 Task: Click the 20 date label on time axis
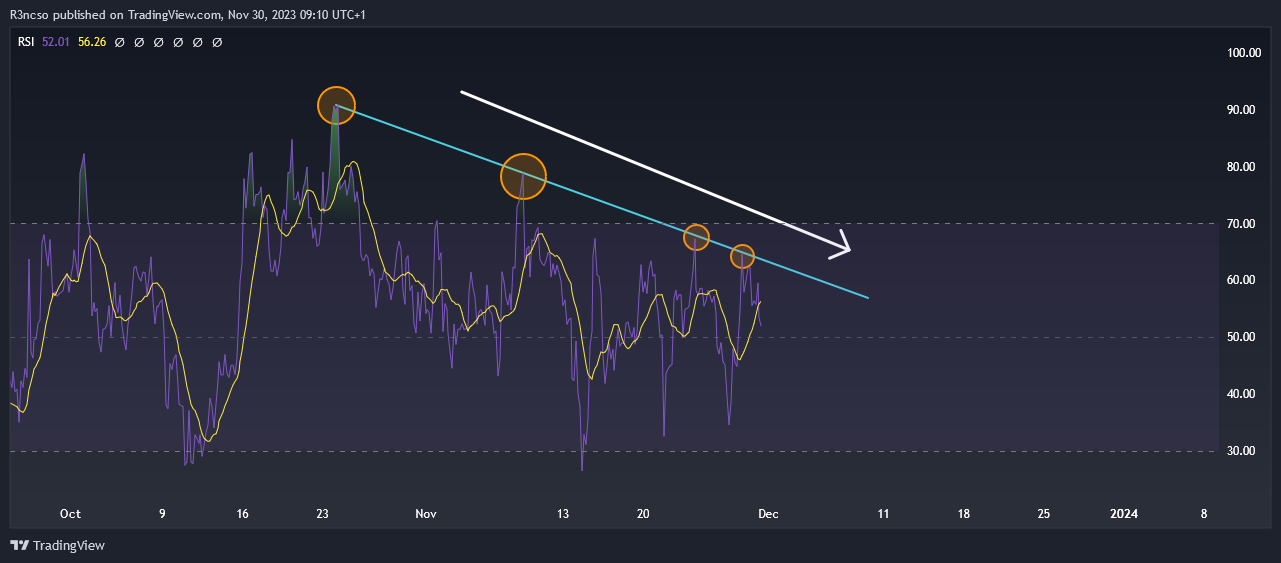(643, 514)
